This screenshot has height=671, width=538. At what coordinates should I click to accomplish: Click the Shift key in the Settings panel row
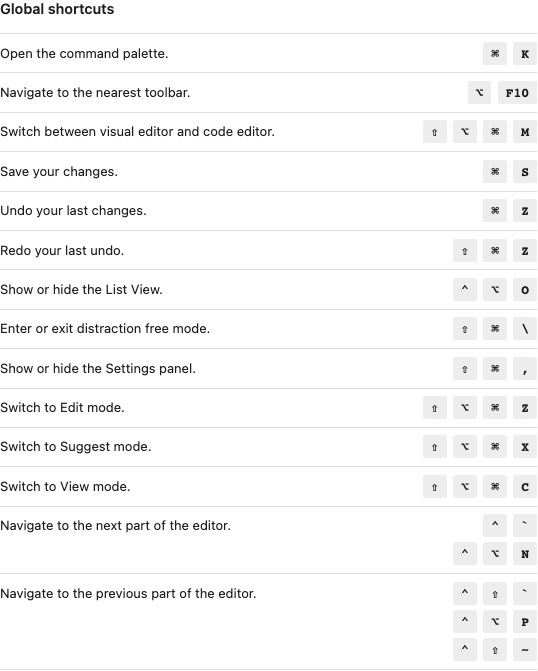pos(465,368)
